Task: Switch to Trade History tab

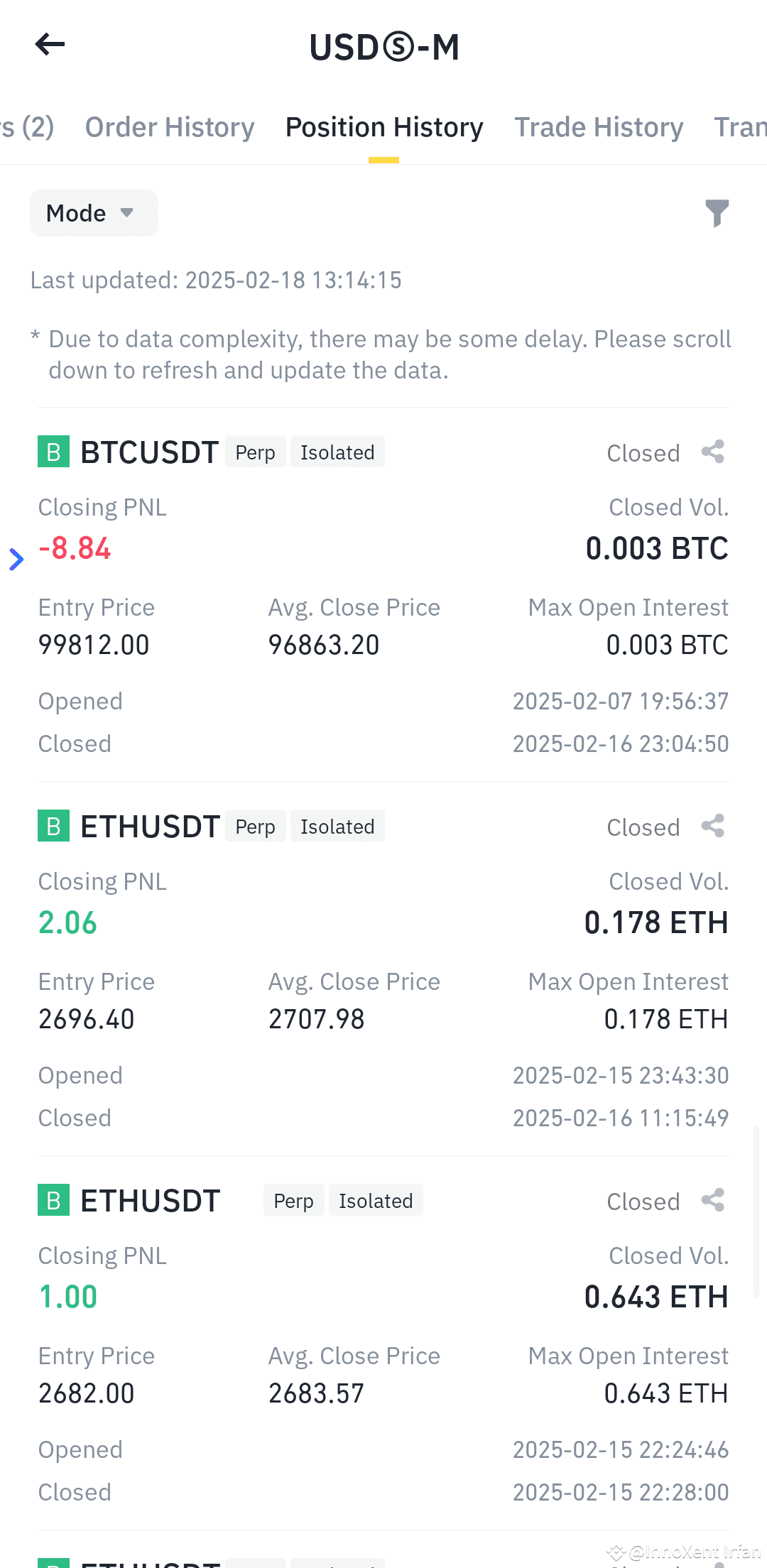Action: pyautogui.click(x=599, y=127)
